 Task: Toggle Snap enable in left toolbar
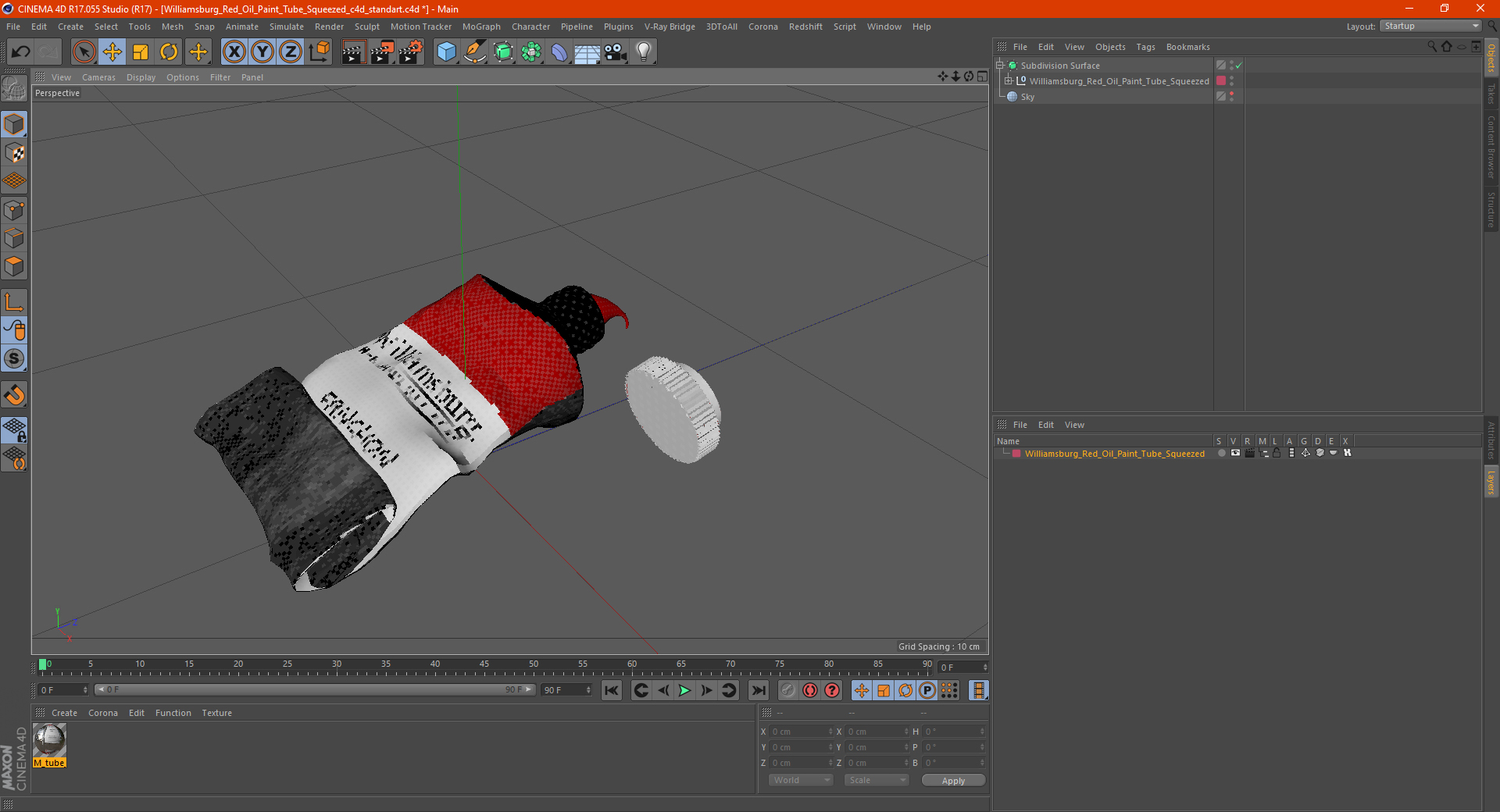15,395
